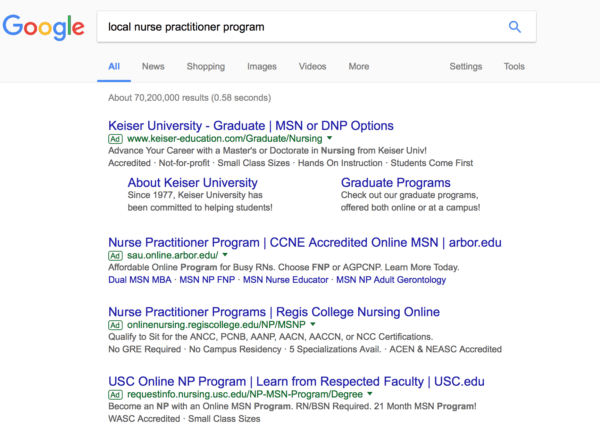This screenshot has width=600, height=426.
Task: Open the More search menu
Action: [x=359, y=67]
